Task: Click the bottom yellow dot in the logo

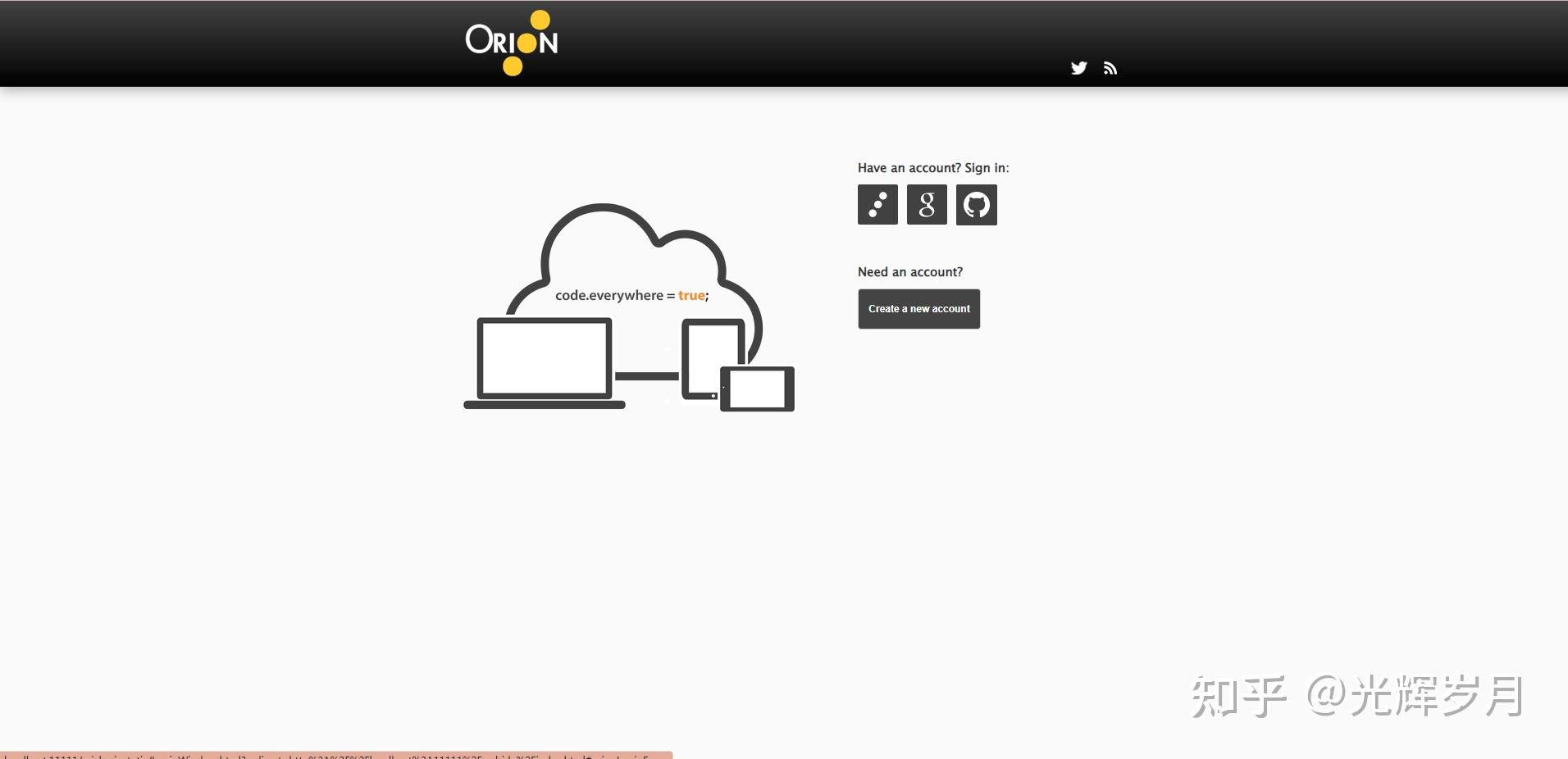Action: pos(513,66)
